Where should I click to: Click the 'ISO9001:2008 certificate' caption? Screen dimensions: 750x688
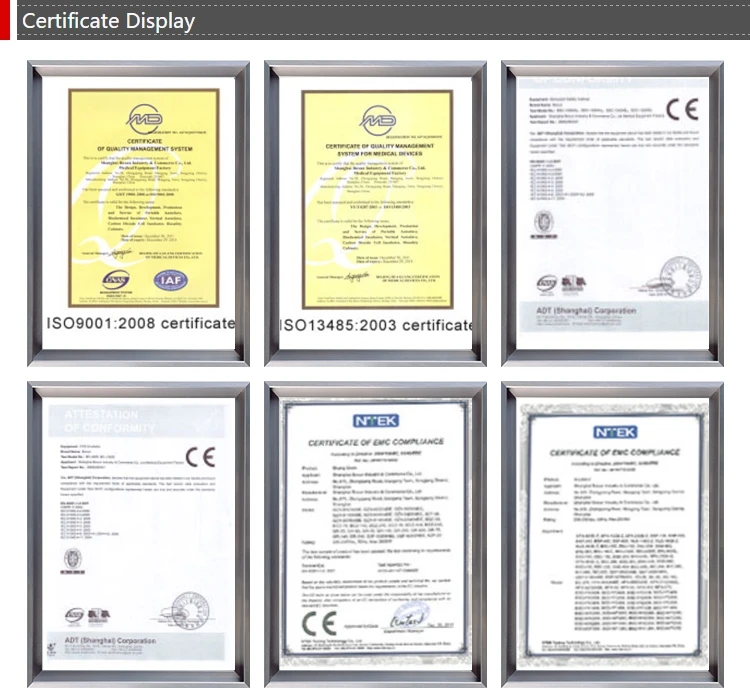coord(141,323)
